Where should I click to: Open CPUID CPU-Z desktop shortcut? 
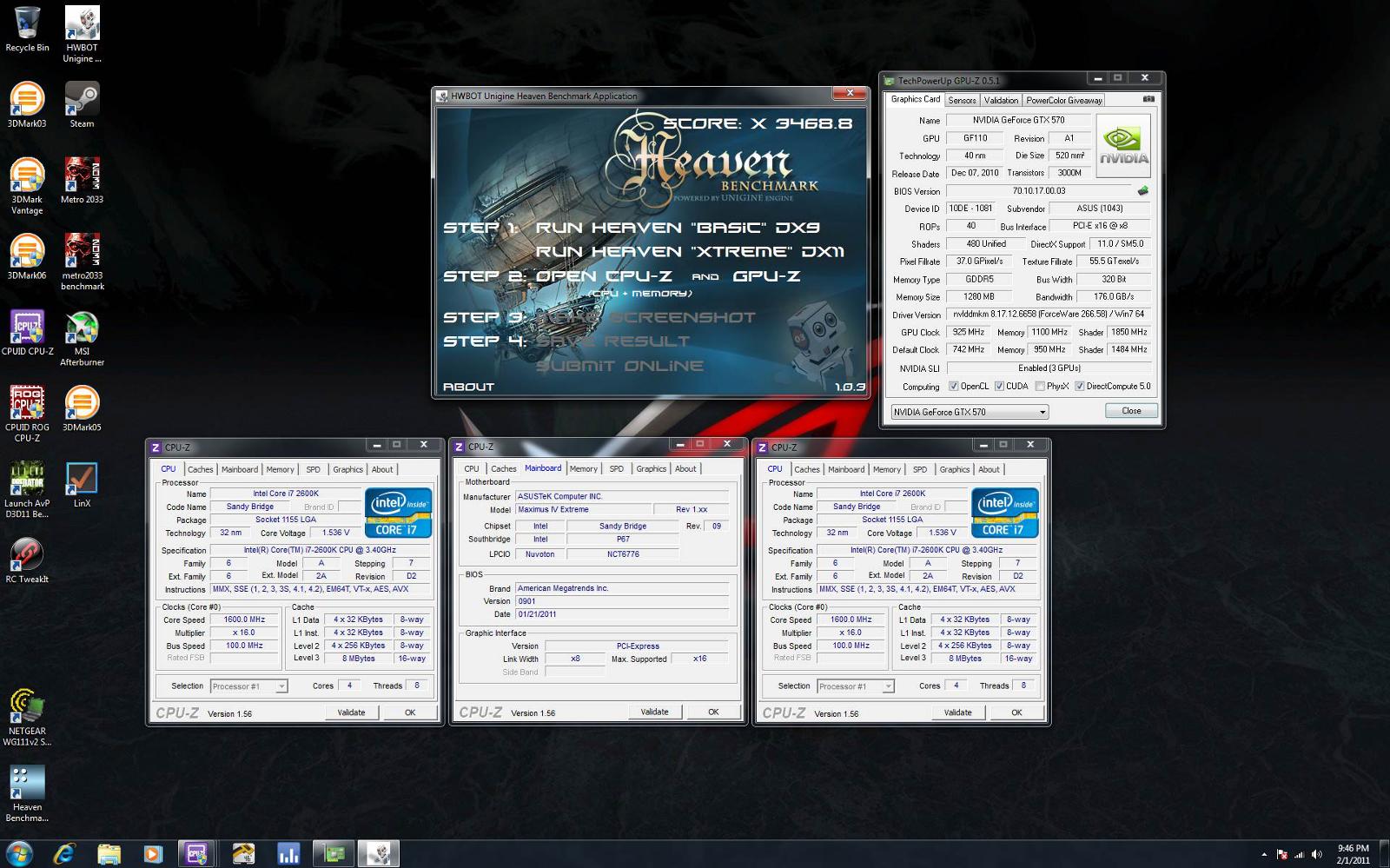27,333
